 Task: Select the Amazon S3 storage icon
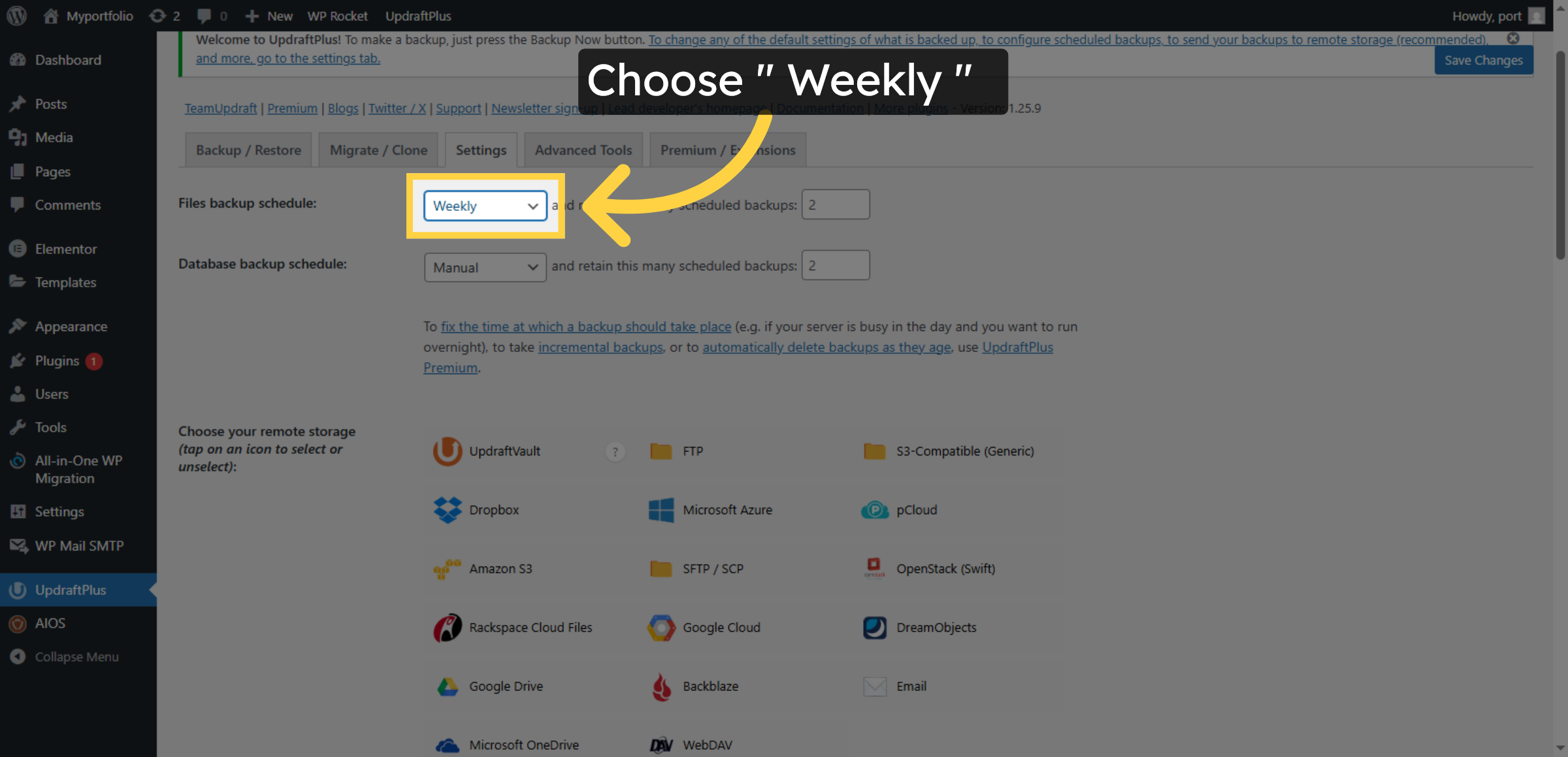tap(448, 569)
